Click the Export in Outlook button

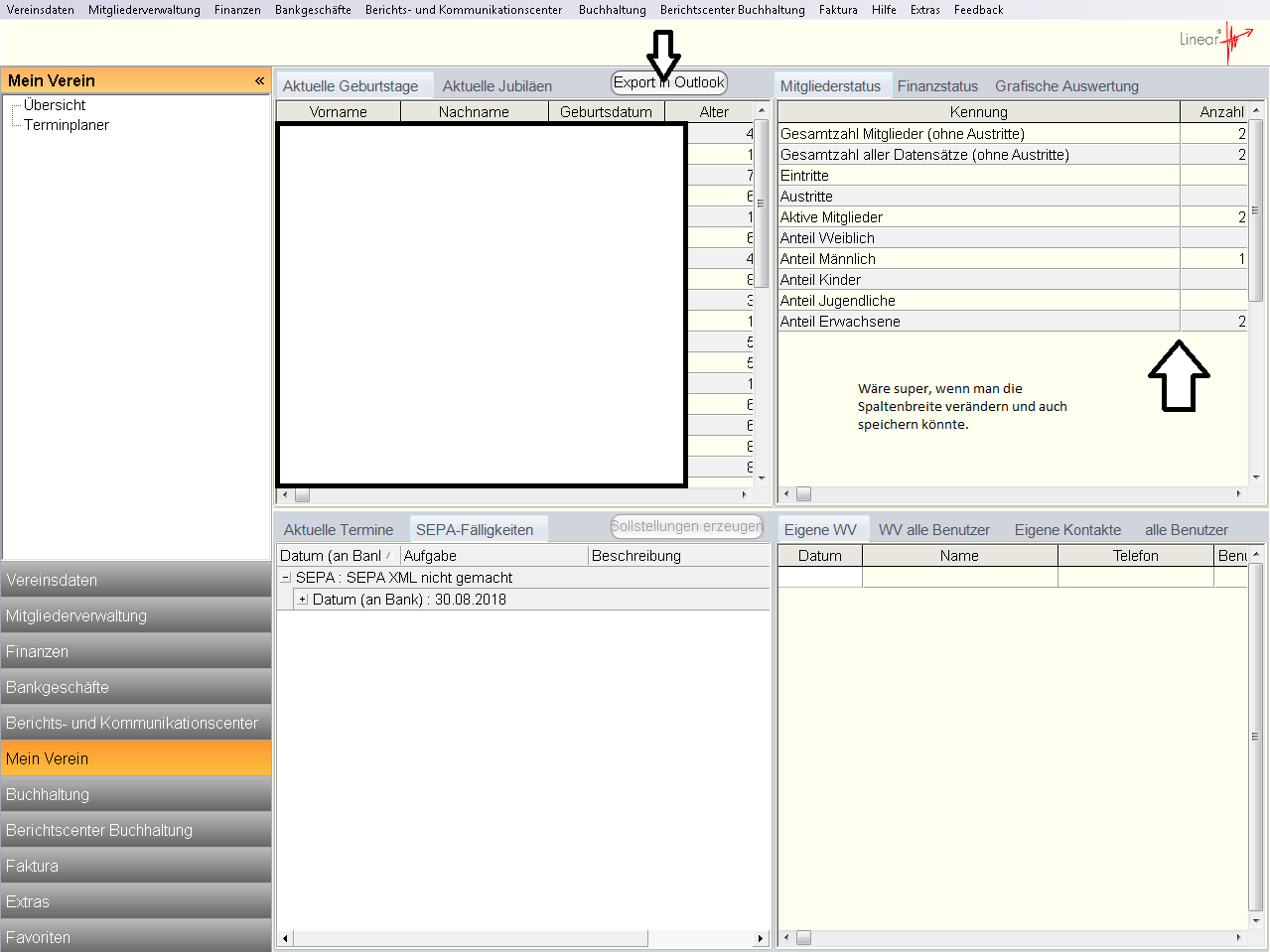pos(668,82)
